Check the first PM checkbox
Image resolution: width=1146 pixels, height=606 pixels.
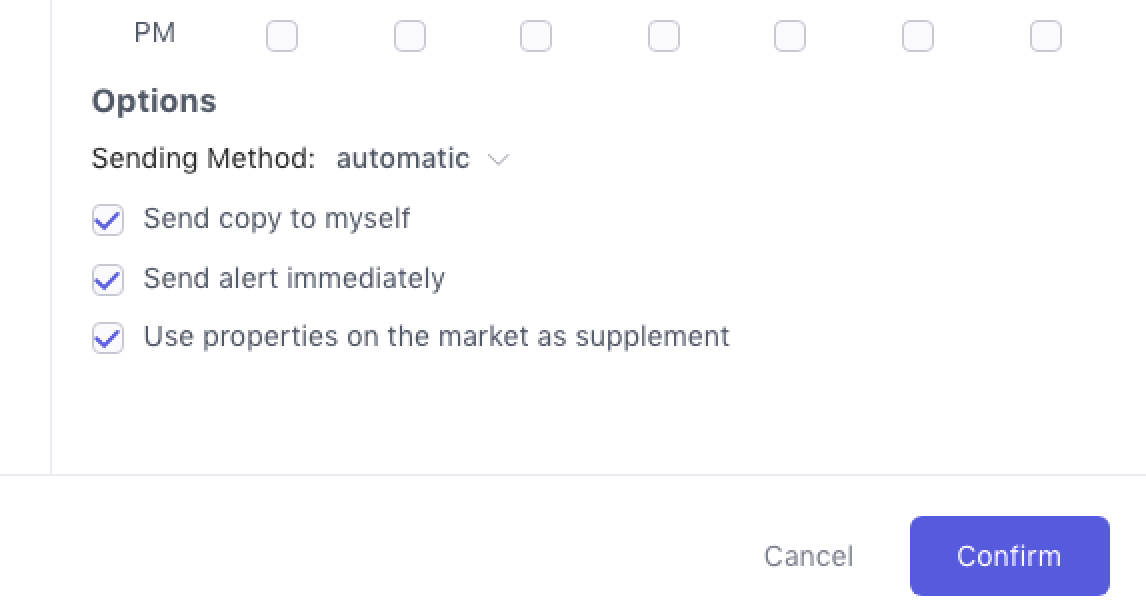[282, 37]
